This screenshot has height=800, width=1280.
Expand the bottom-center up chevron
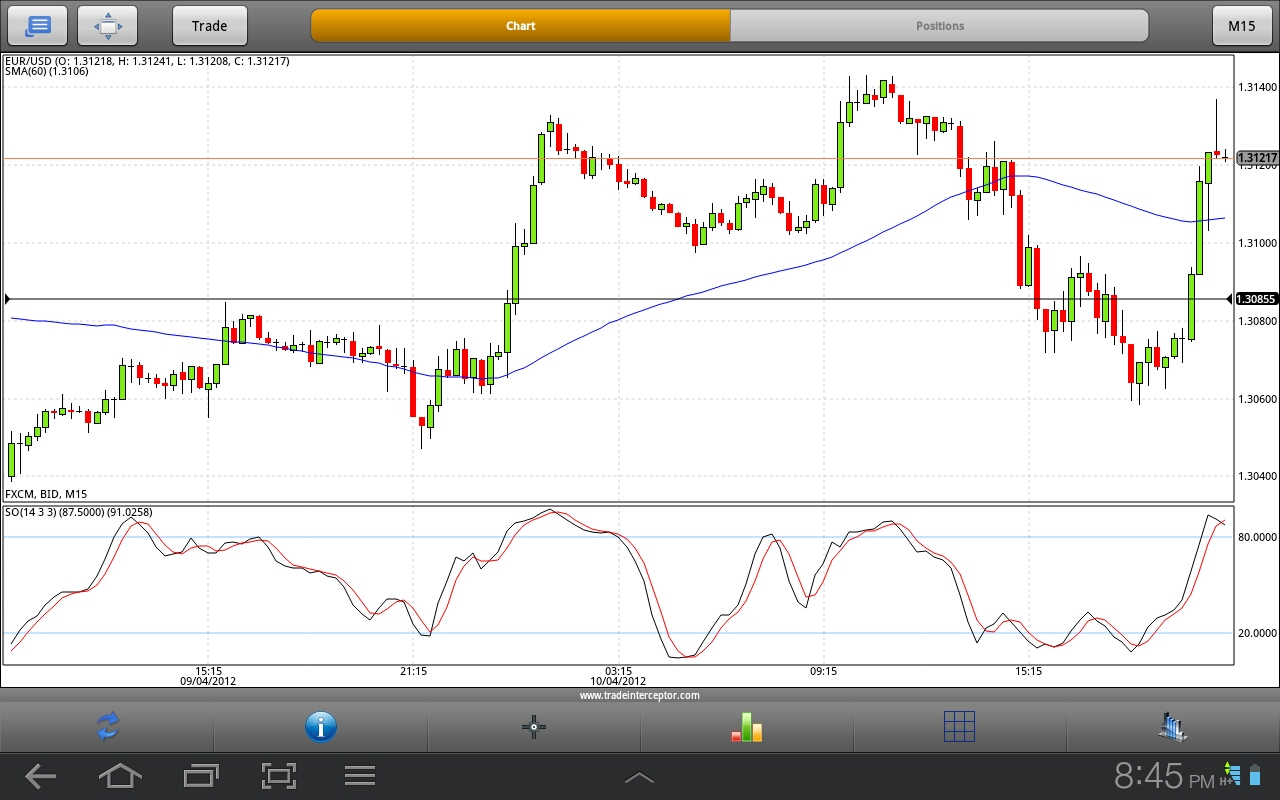click(x=639, y=778)
